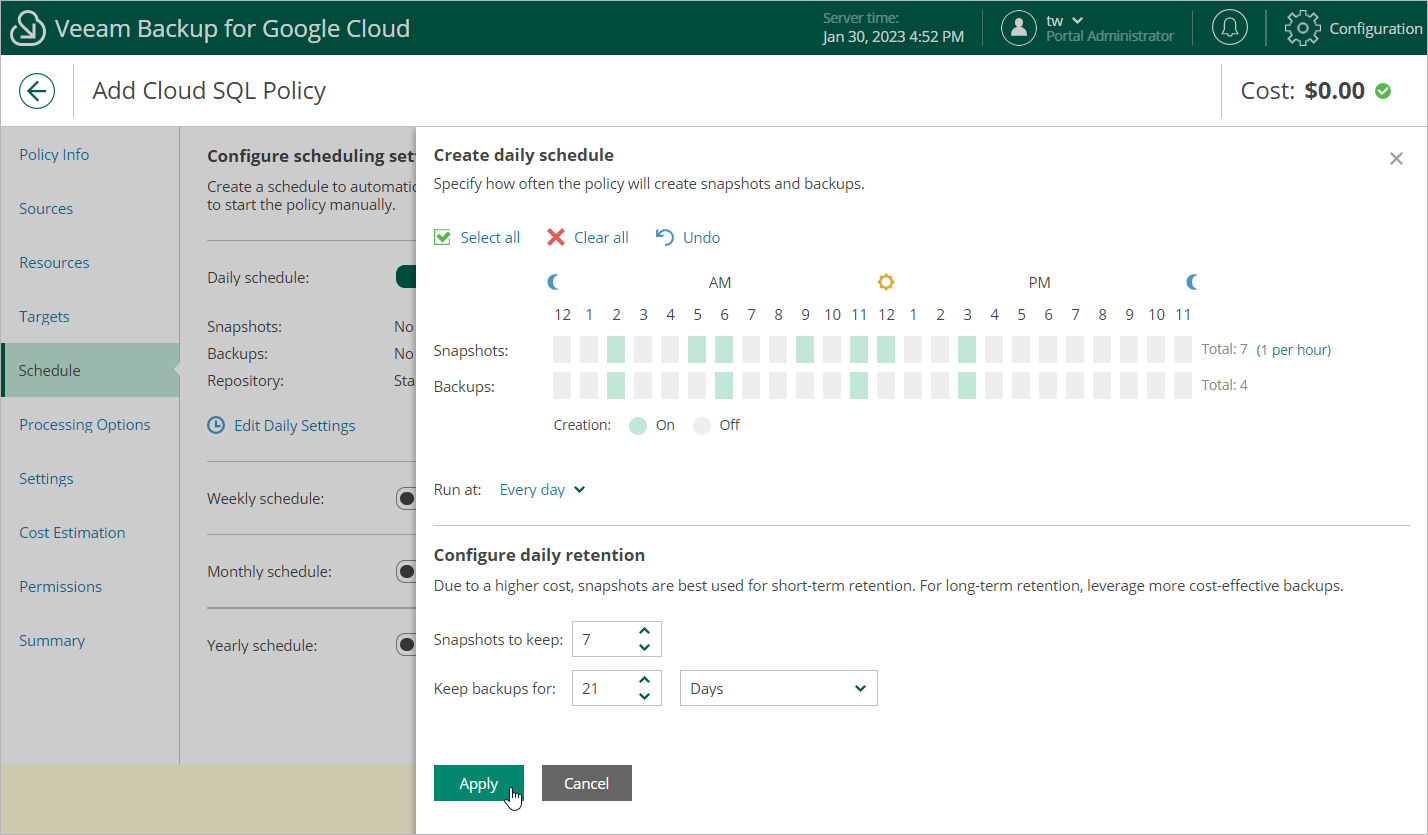The height and width of the screenshot is (835, 1428).
Task: Tick the Select all checkbox icon
Action: (443, 237)
